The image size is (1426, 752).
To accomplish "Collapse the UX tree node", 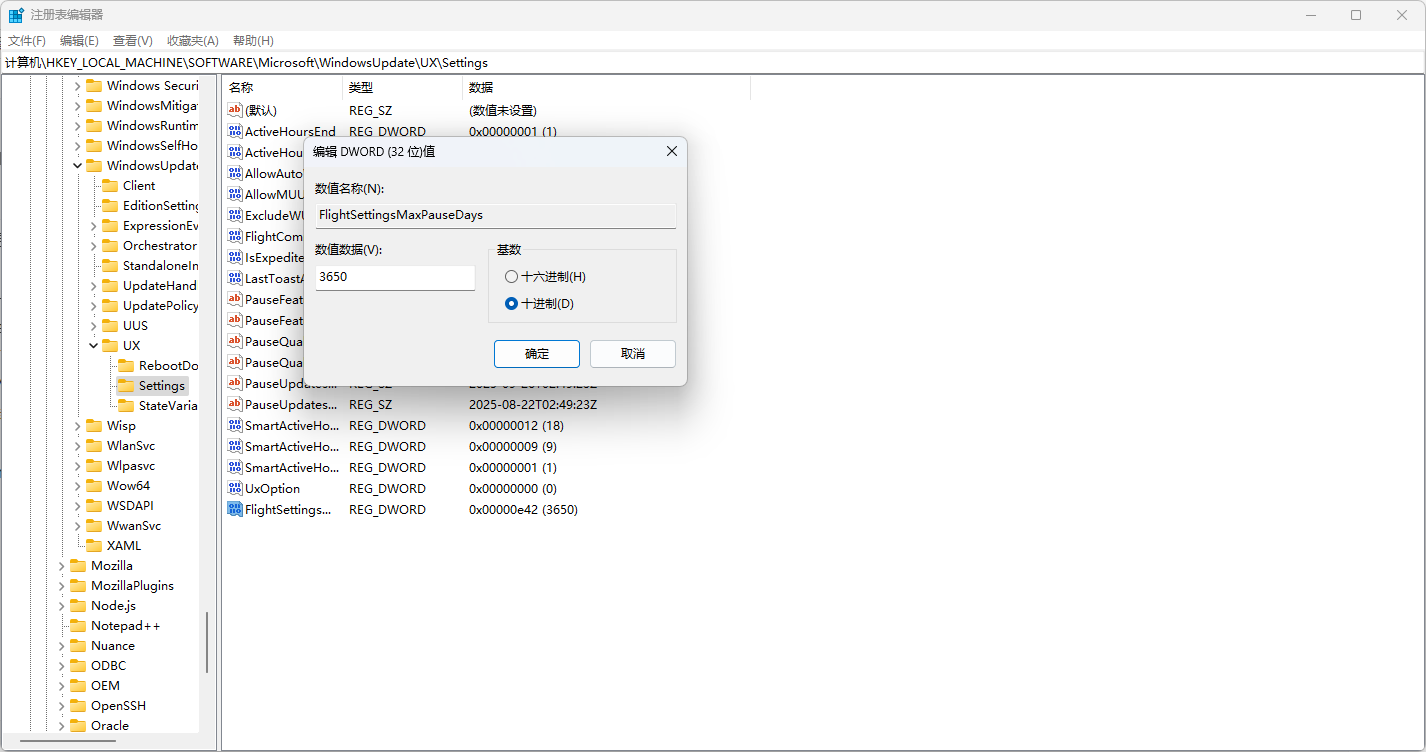I will [x=94, y=345].
